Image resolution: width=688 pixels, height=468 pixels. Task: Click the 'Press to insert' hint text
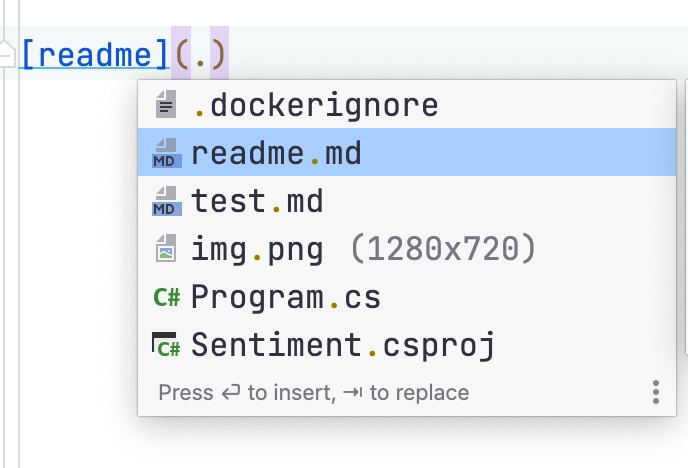(313, 392)
